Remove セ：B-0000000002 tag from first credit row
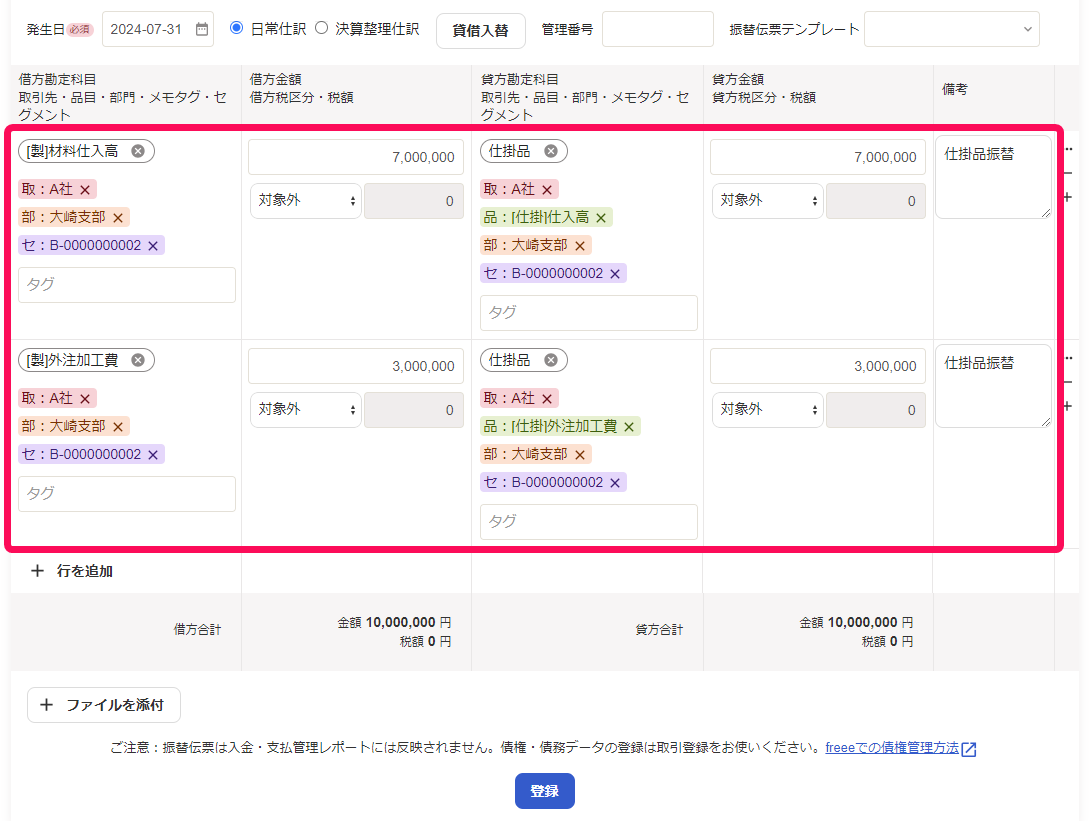Image resolution: width=1090 pixels, height=821 pixels. [x=615, y=274]
